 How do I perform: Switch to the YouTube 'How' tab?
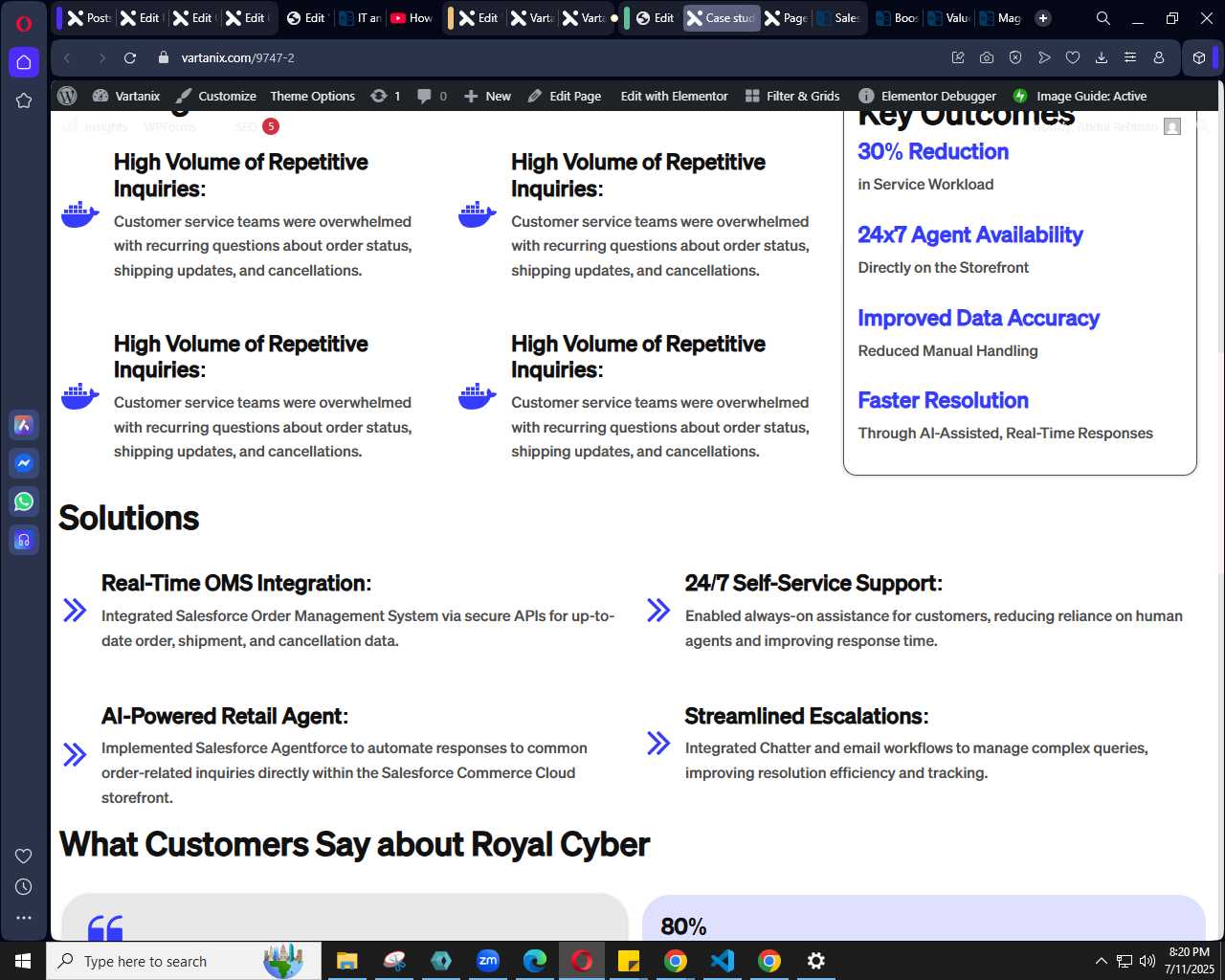(x=412, y=18)
